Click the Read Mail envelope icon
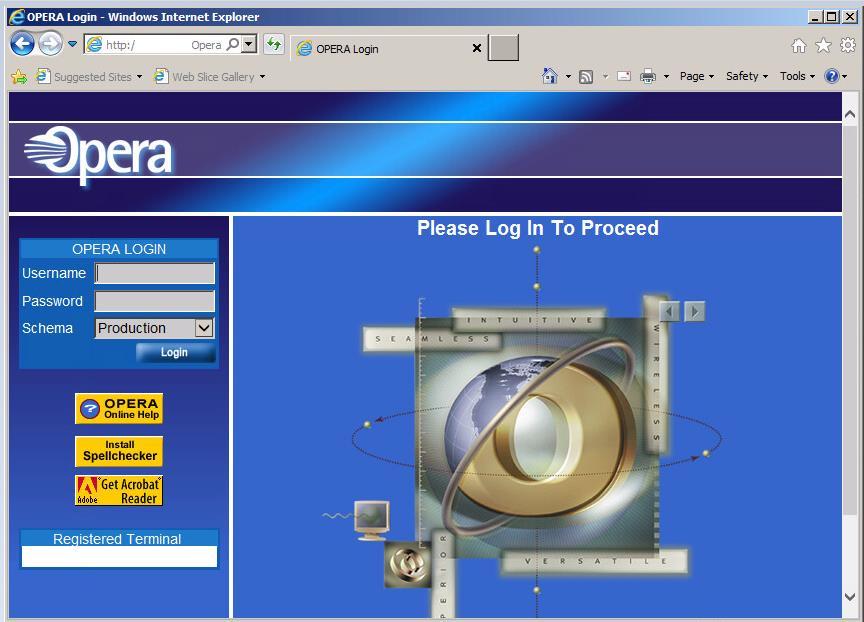The image size is (864, 622). (x=624, y=76)
